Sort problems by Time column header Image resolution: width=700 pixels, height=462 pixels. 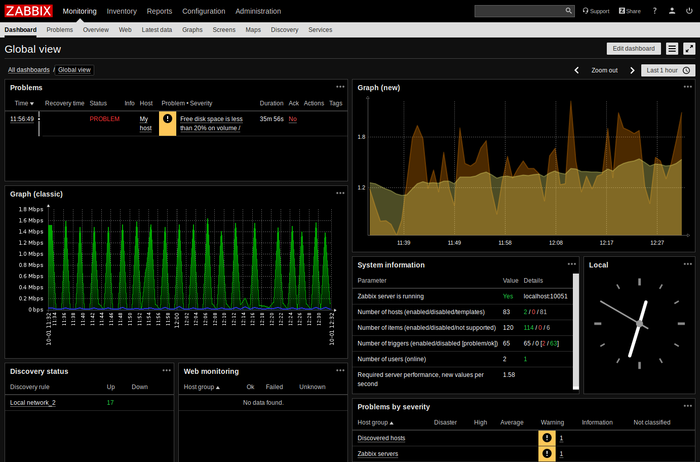pyautogui.click(x=24, y=103)
